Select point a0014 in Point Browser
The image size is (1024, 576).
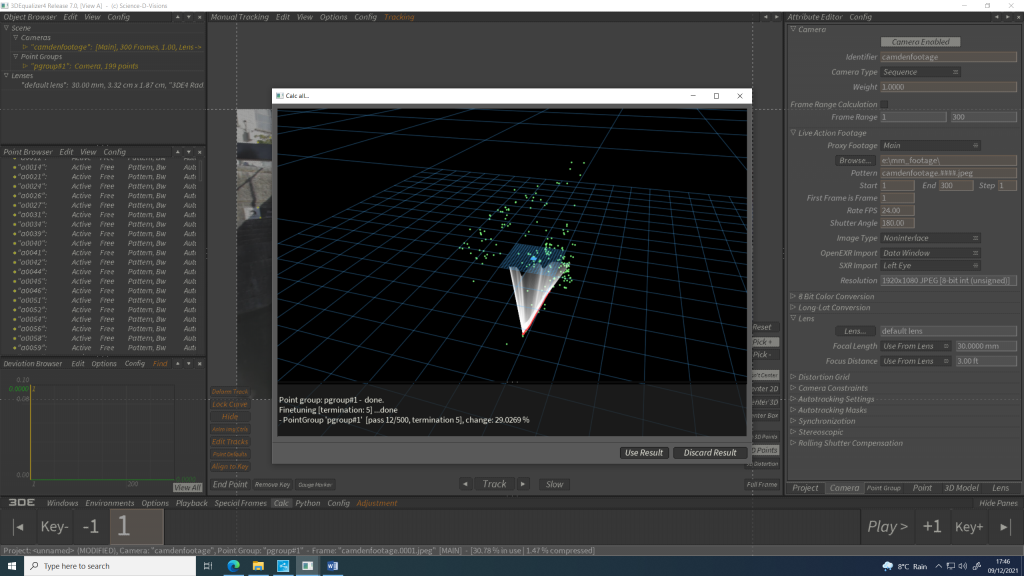pyautogui.click(x=101, y=167)
